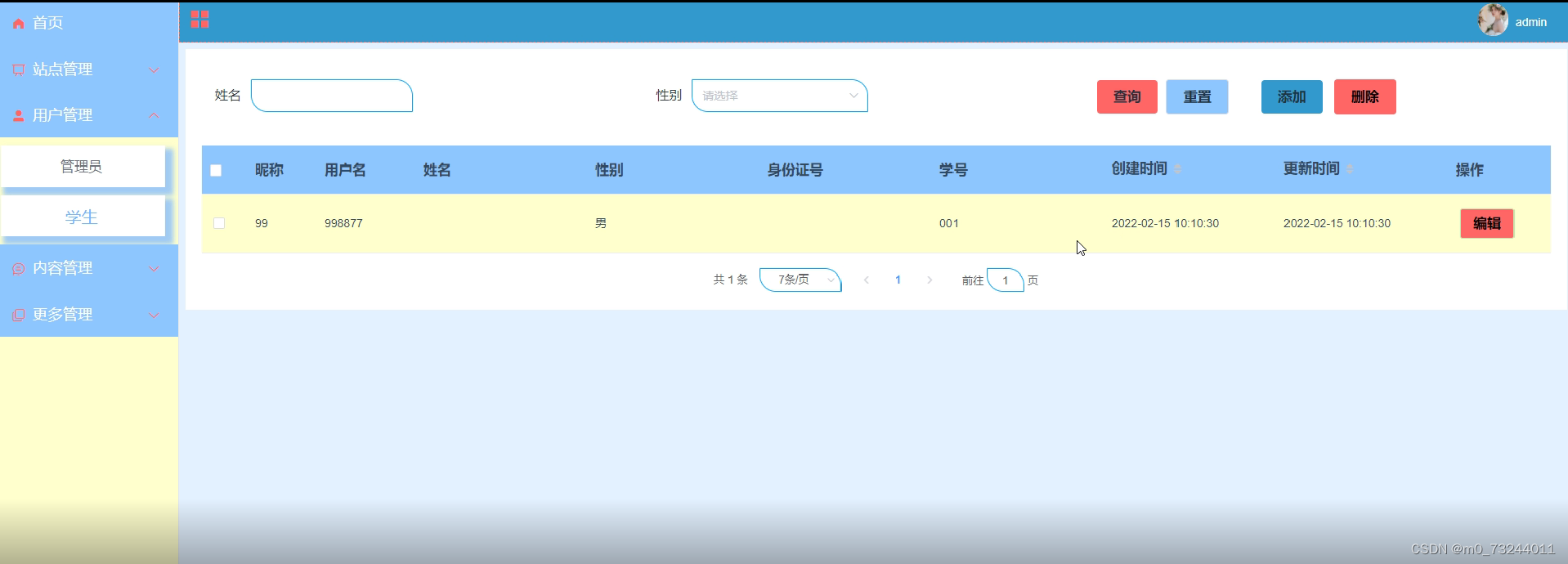Open the 性别 请选择 dropdown
The image size is (1568, 564).
click(780, 96)
